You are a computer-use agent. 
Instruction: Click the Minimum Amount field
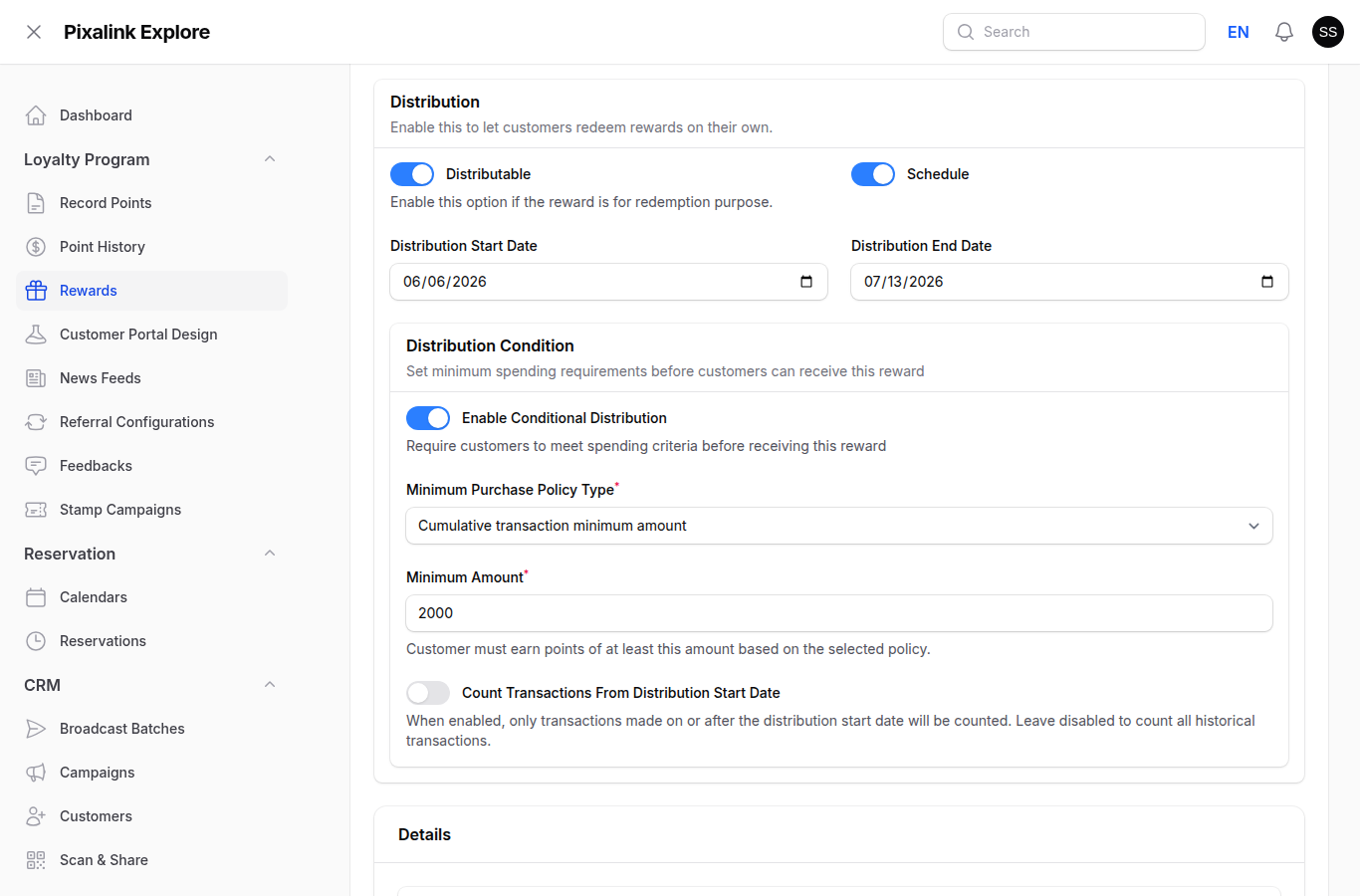[839, 613]
